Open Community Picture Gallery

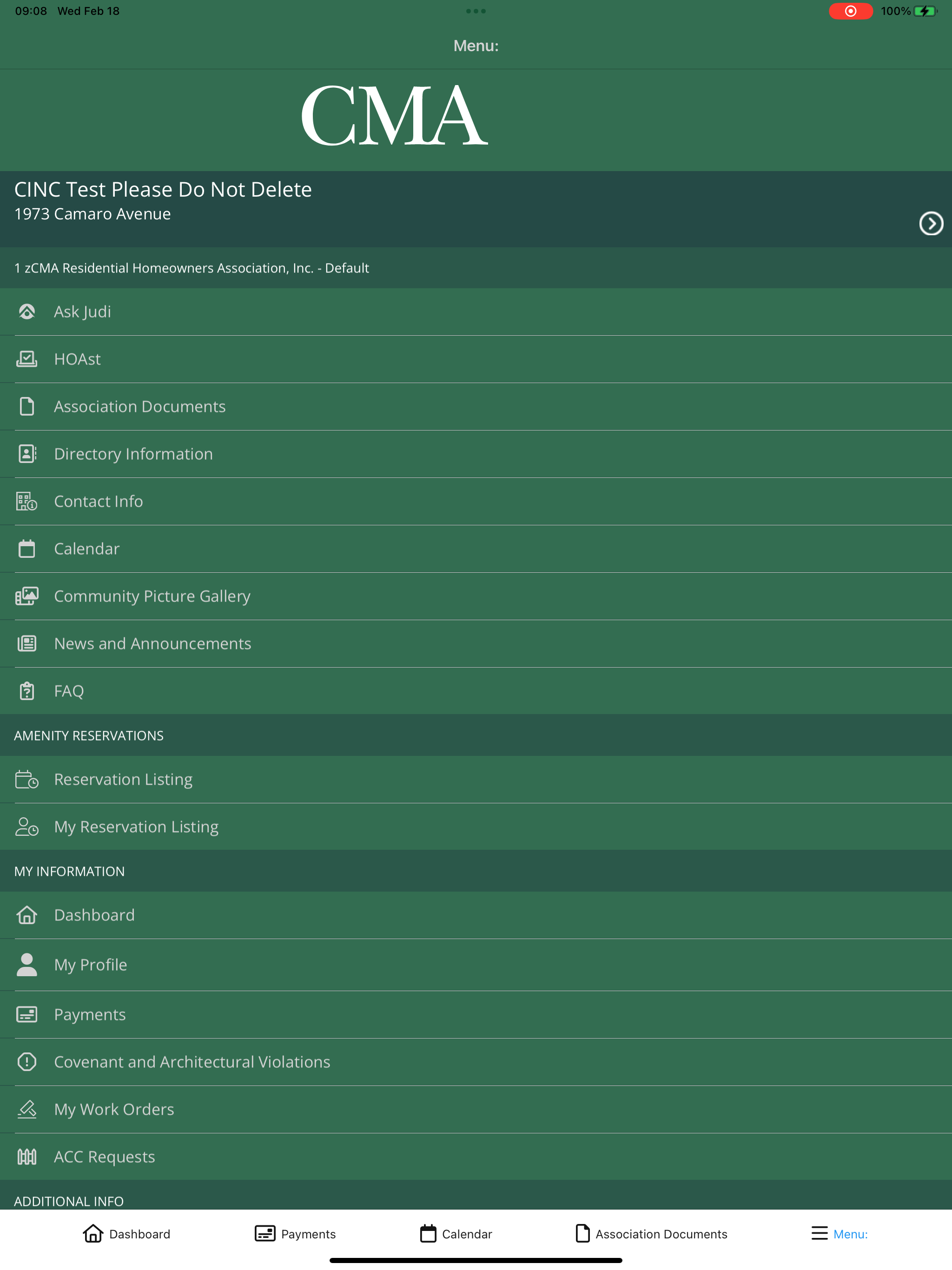pyautogui.click(x=476, y=596)
